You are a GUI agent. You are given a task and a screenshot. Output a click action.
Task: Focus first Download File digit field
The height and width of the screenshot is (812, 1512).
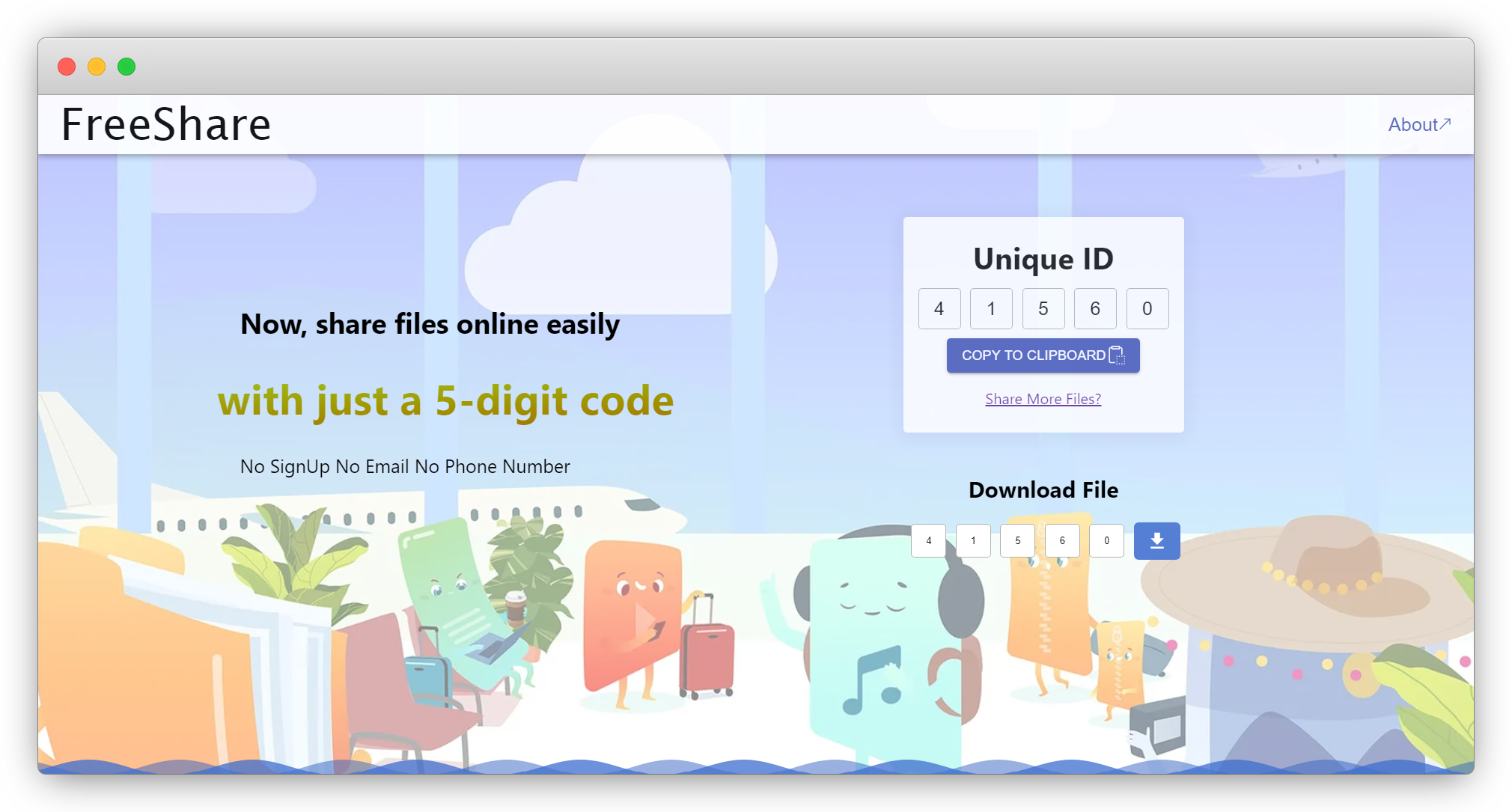[928, 540]
